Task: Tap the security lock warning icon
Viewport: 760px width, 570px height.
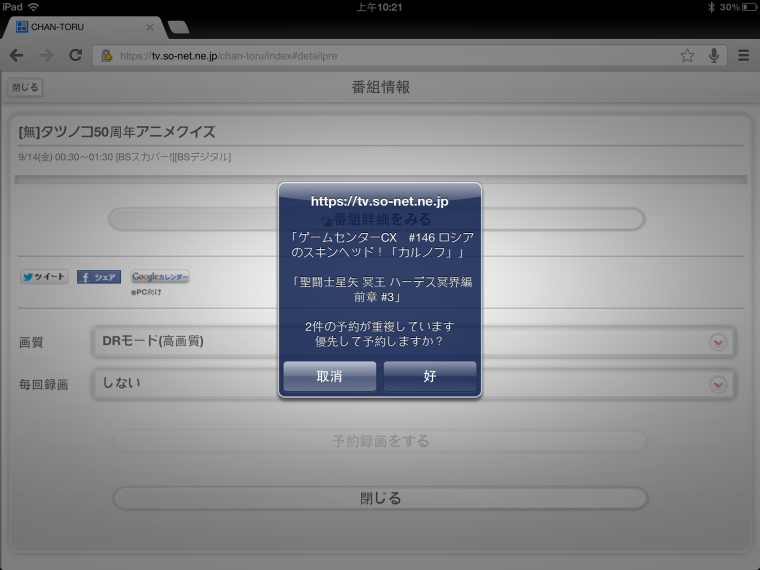Action: pyautogui.click(x=107, y=56)
